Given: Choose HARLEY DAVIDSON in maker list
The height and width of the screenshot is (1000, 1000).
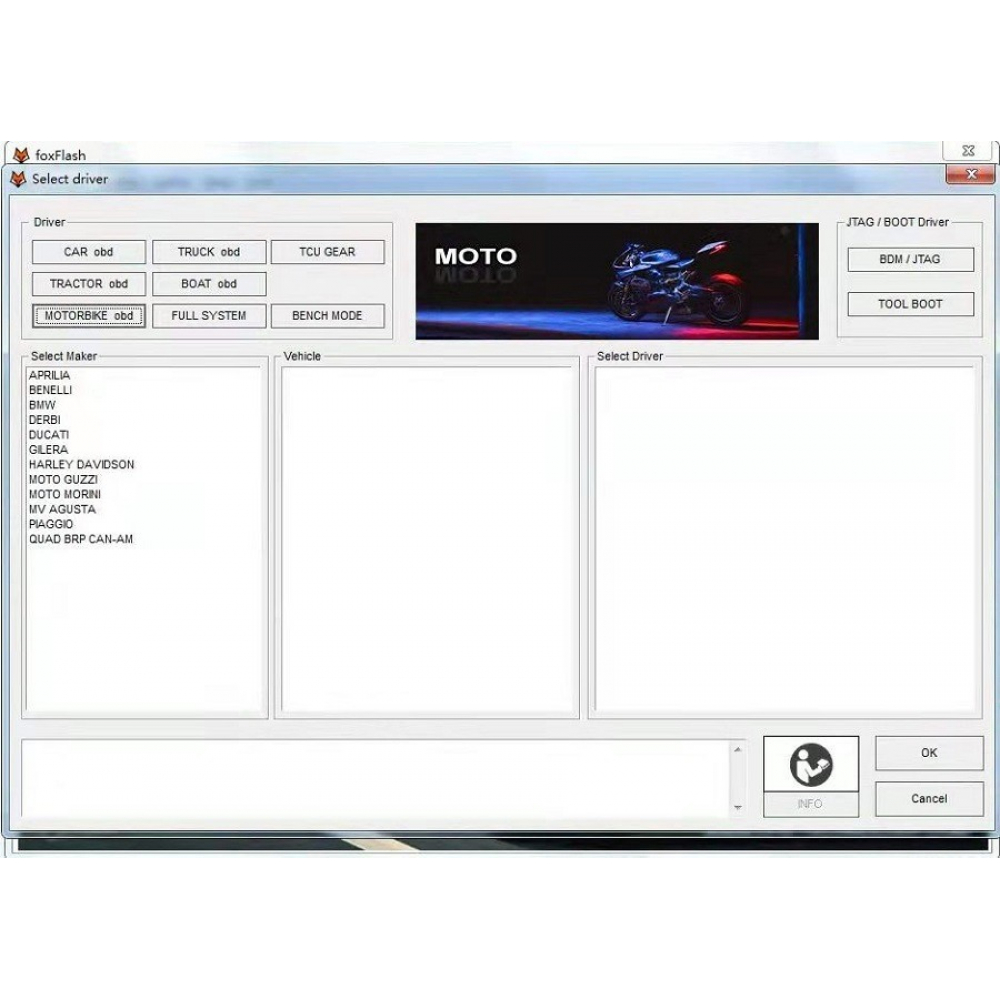Looking at the screenshot, I should (81, 465).
